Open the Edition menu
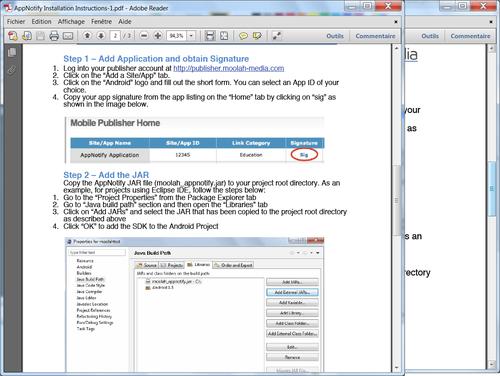Screen dimensions: 500x376 pos(41,22)
